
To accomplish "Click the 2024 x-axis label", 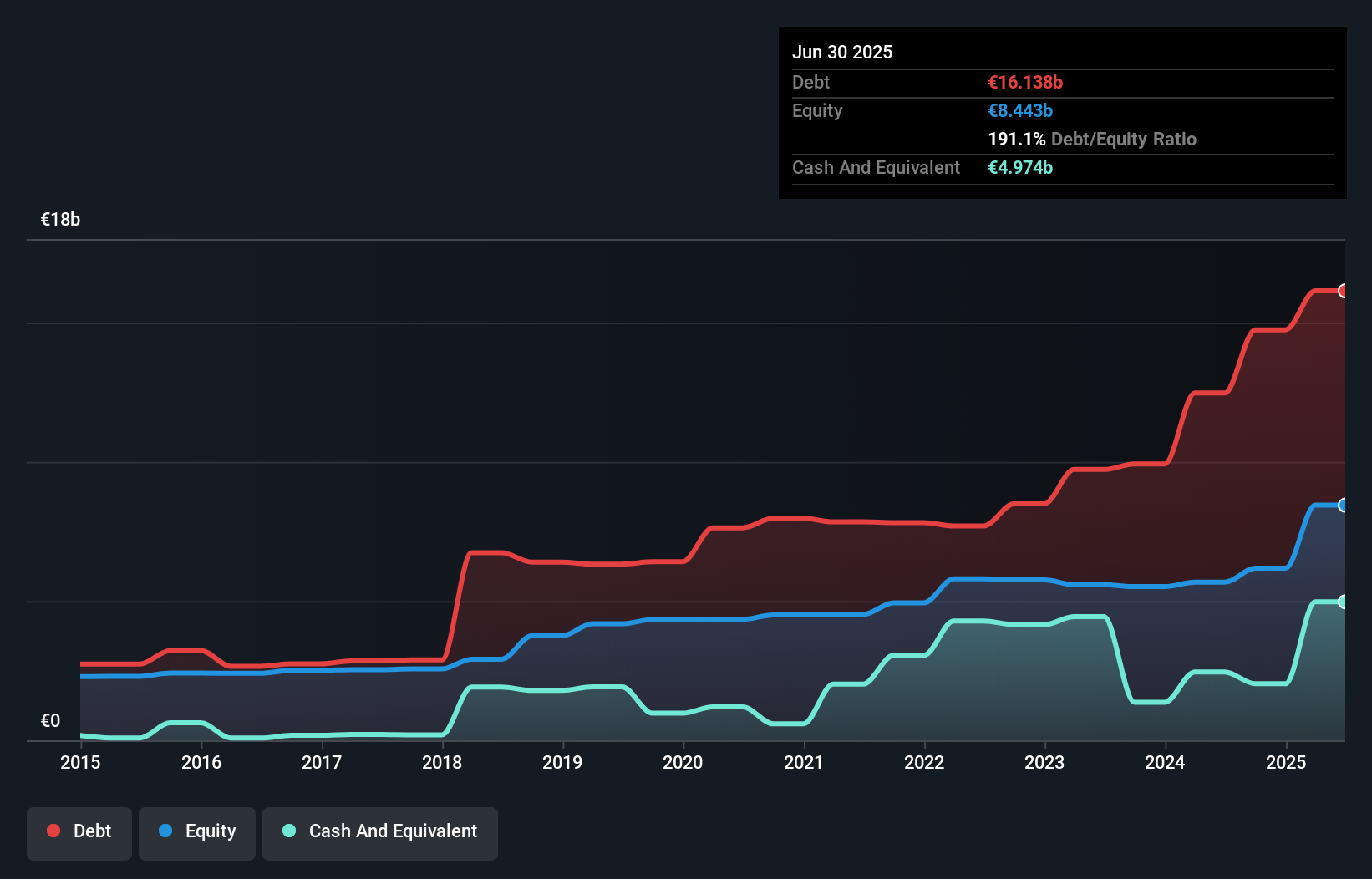I will click(1165, 762).
